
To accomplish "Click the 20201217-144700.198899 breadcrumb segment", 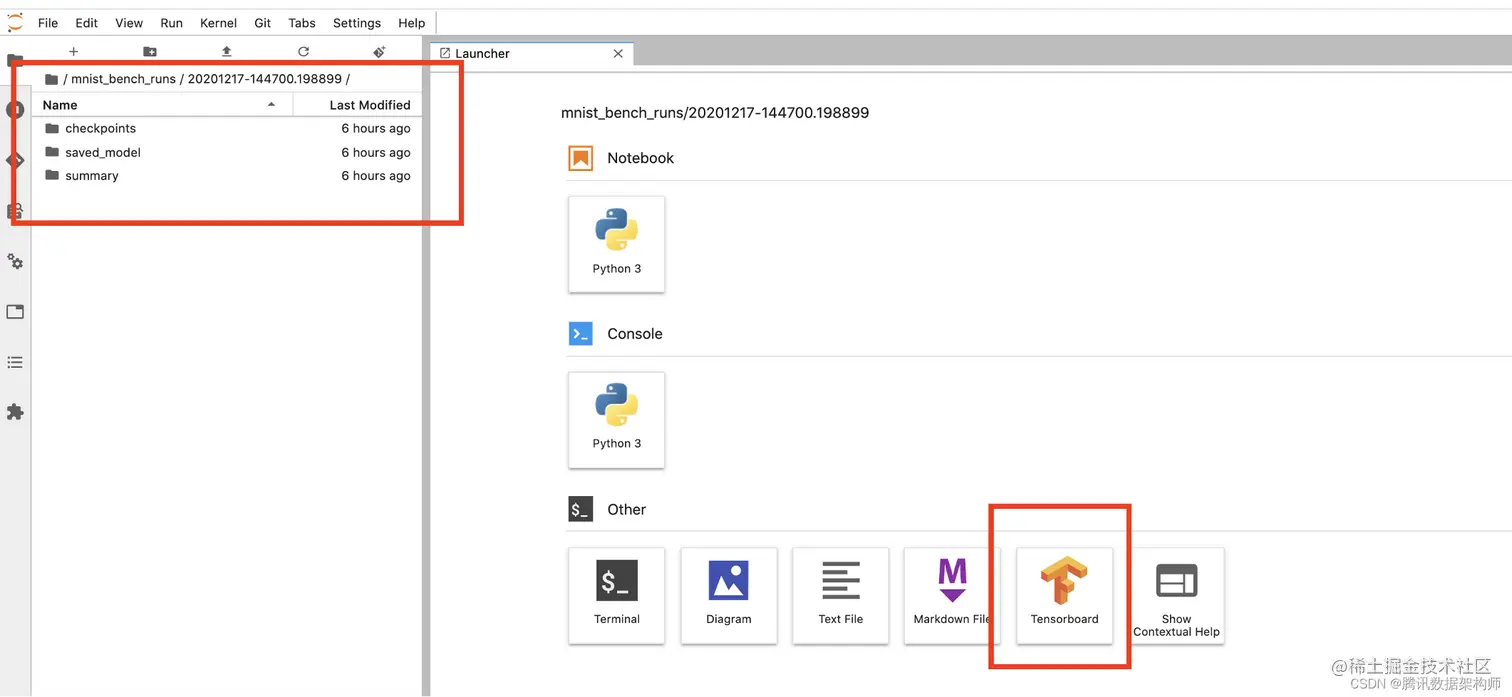I will (x=265, y=79).
